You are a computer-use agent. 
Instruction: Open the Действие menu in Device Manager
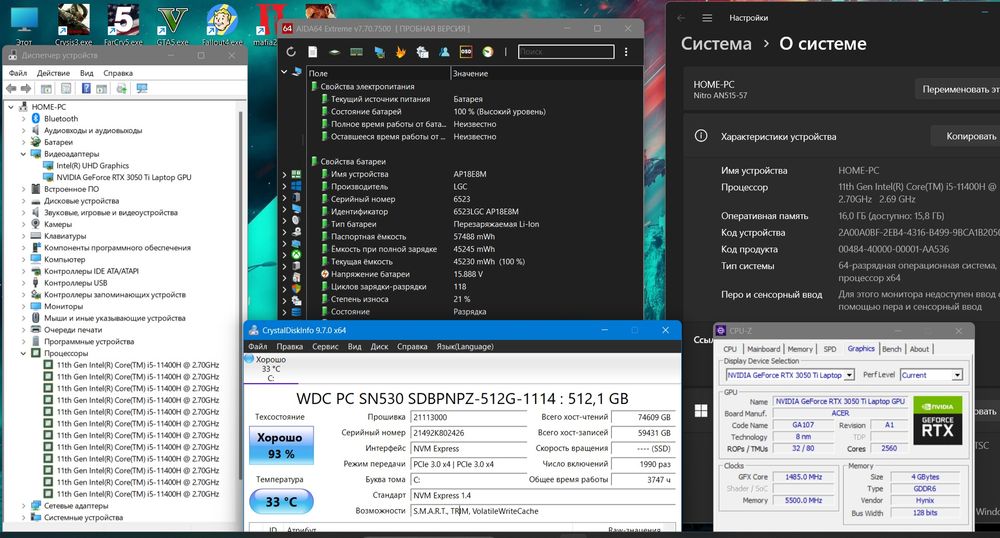(x=52, y=73)
